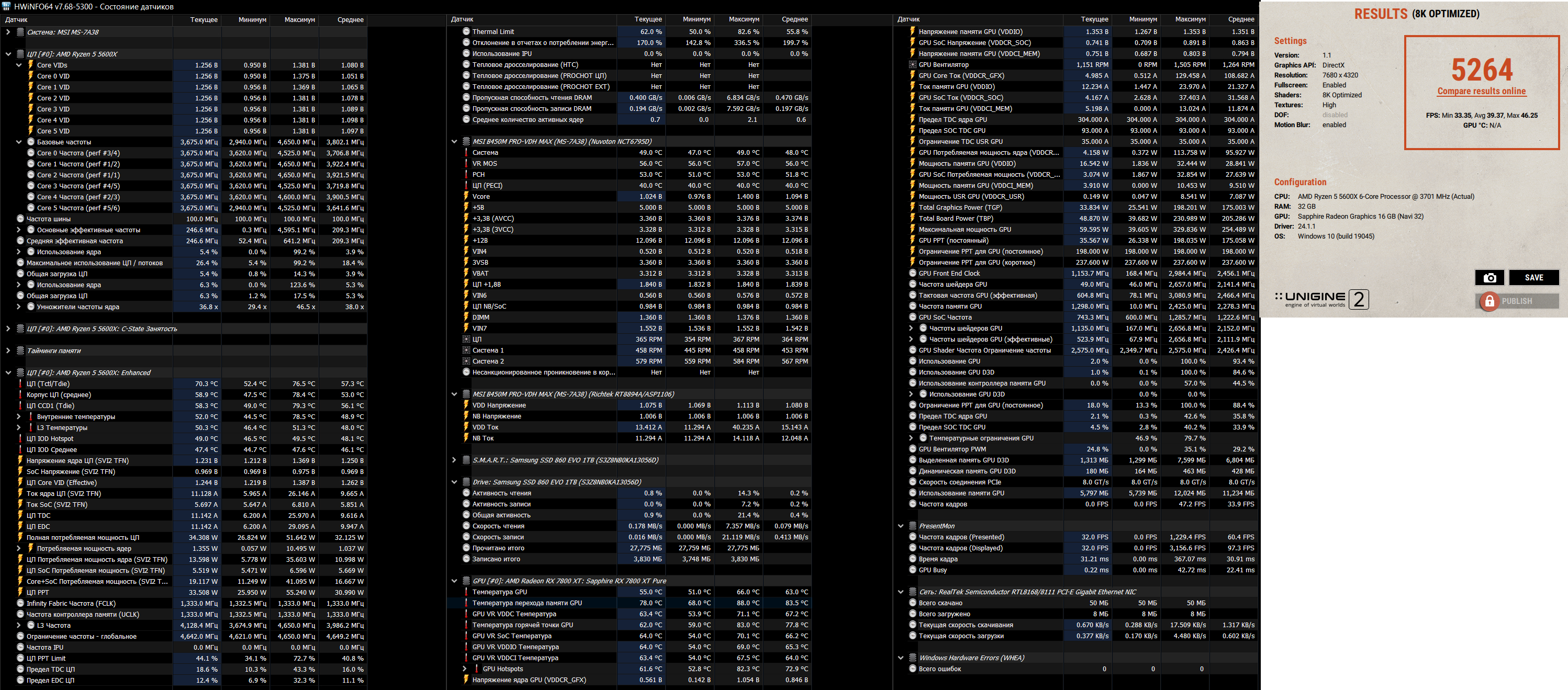
Task: Click the fan icon beside Система 1 RPM row
Action: tap(466, 350)
